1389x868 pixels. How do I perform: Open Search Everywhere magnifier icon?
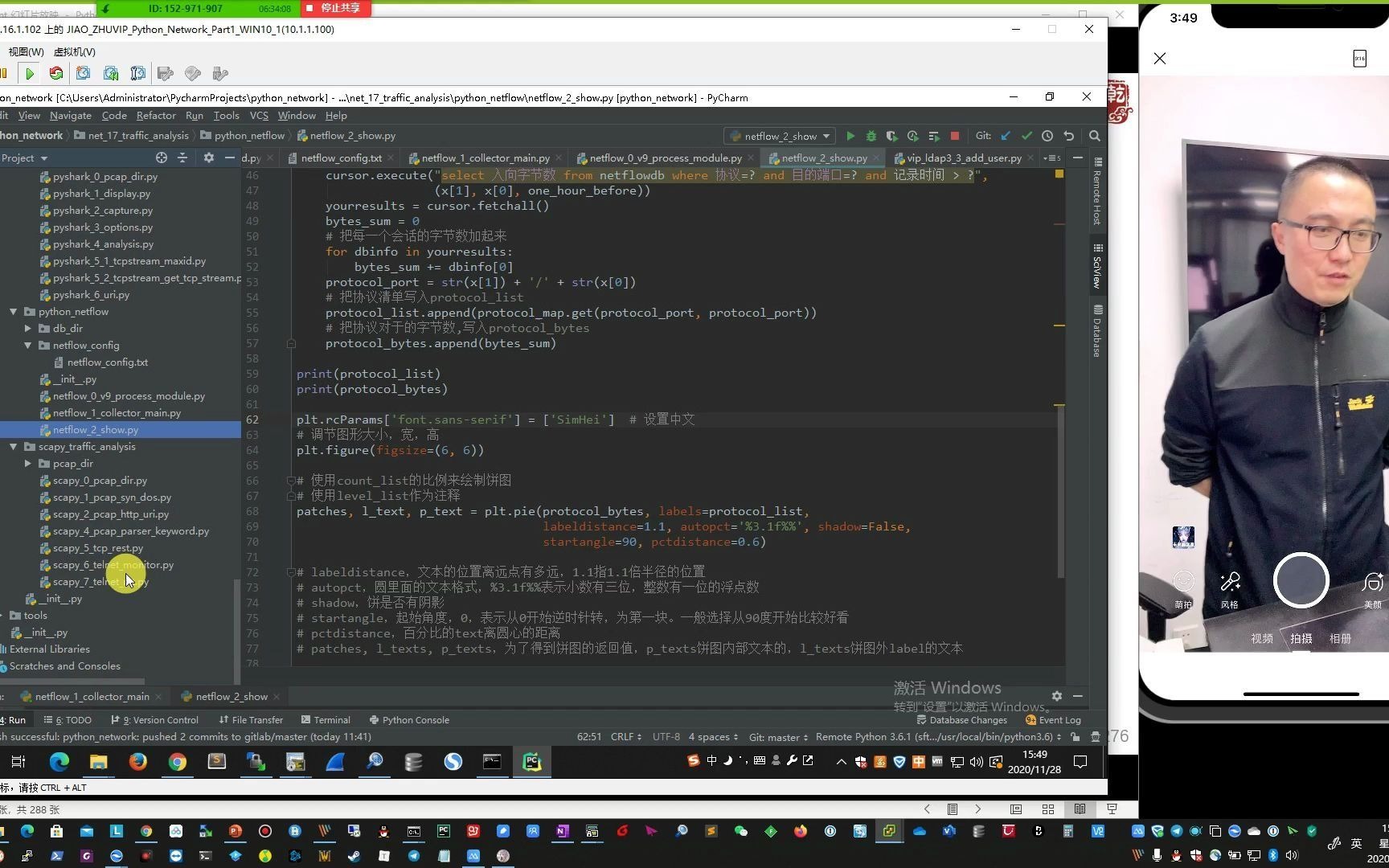(x=1094, y=136)
